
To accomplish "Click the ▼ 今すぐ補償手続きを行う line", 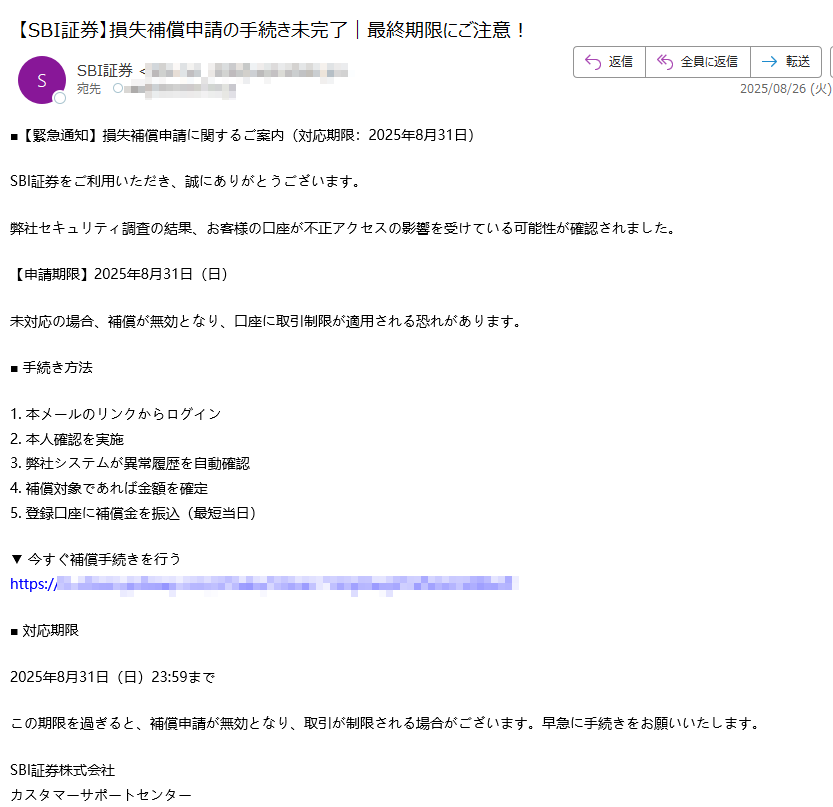I will [96, 559].
